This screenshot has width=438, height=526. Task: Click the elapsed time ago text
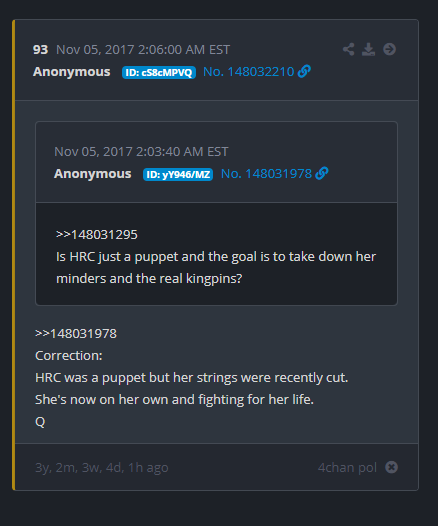[x=102, y=467]
